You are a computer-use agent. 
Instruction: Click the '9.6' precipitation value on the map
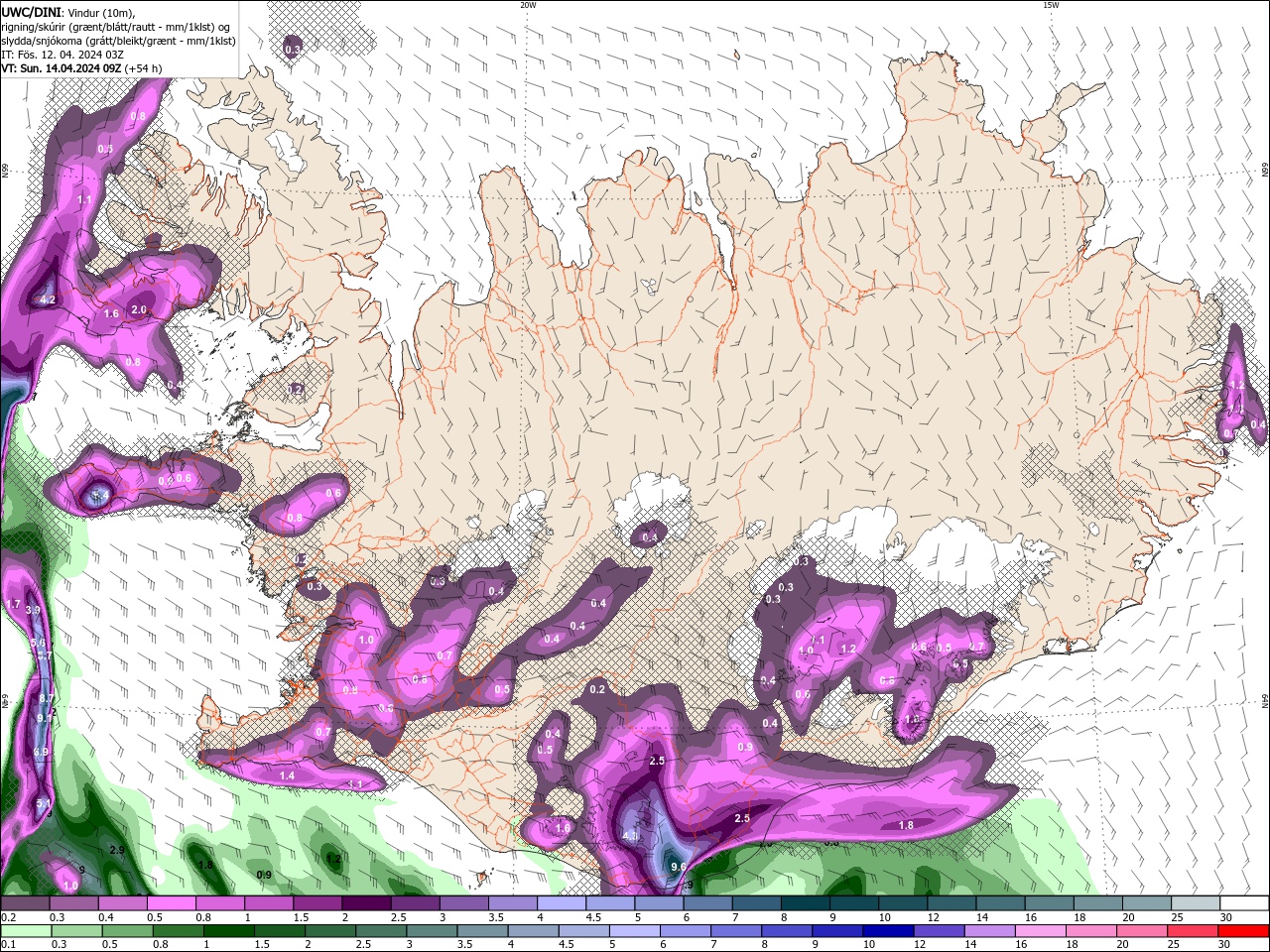pyautogui.click(x=679, y=867)
